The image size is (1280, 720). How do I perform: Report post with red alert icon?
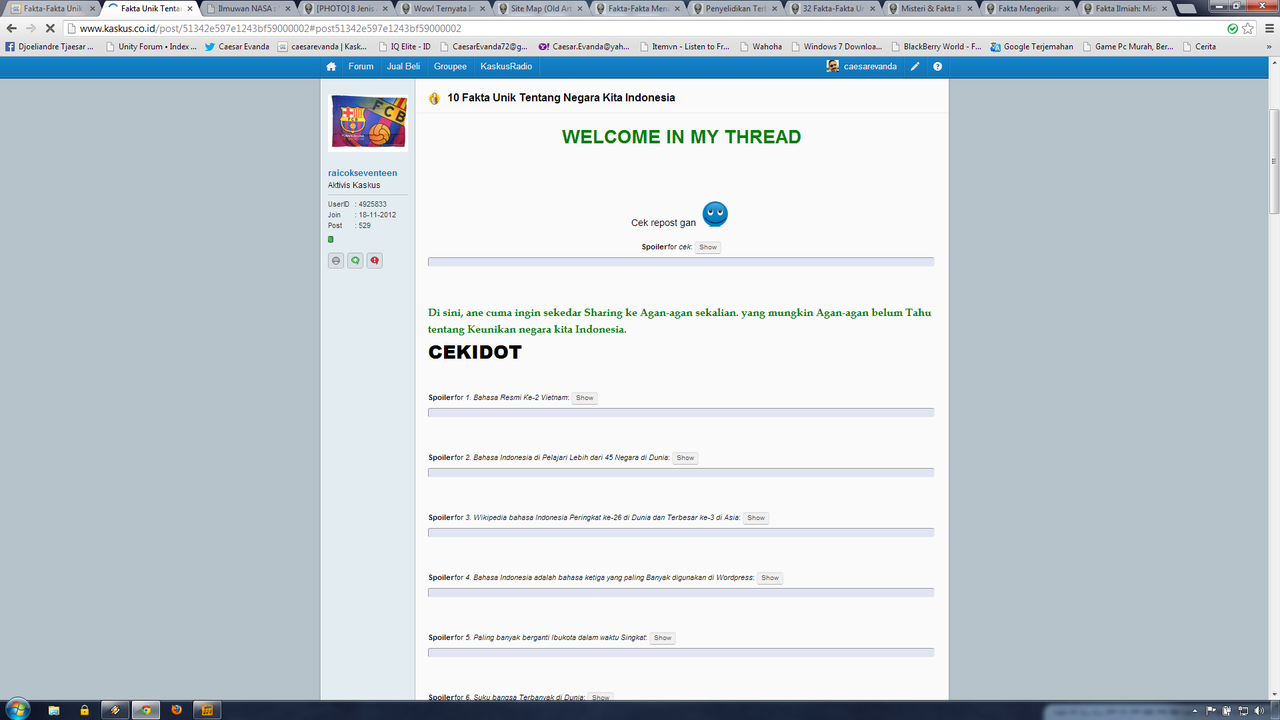point(374,261)
